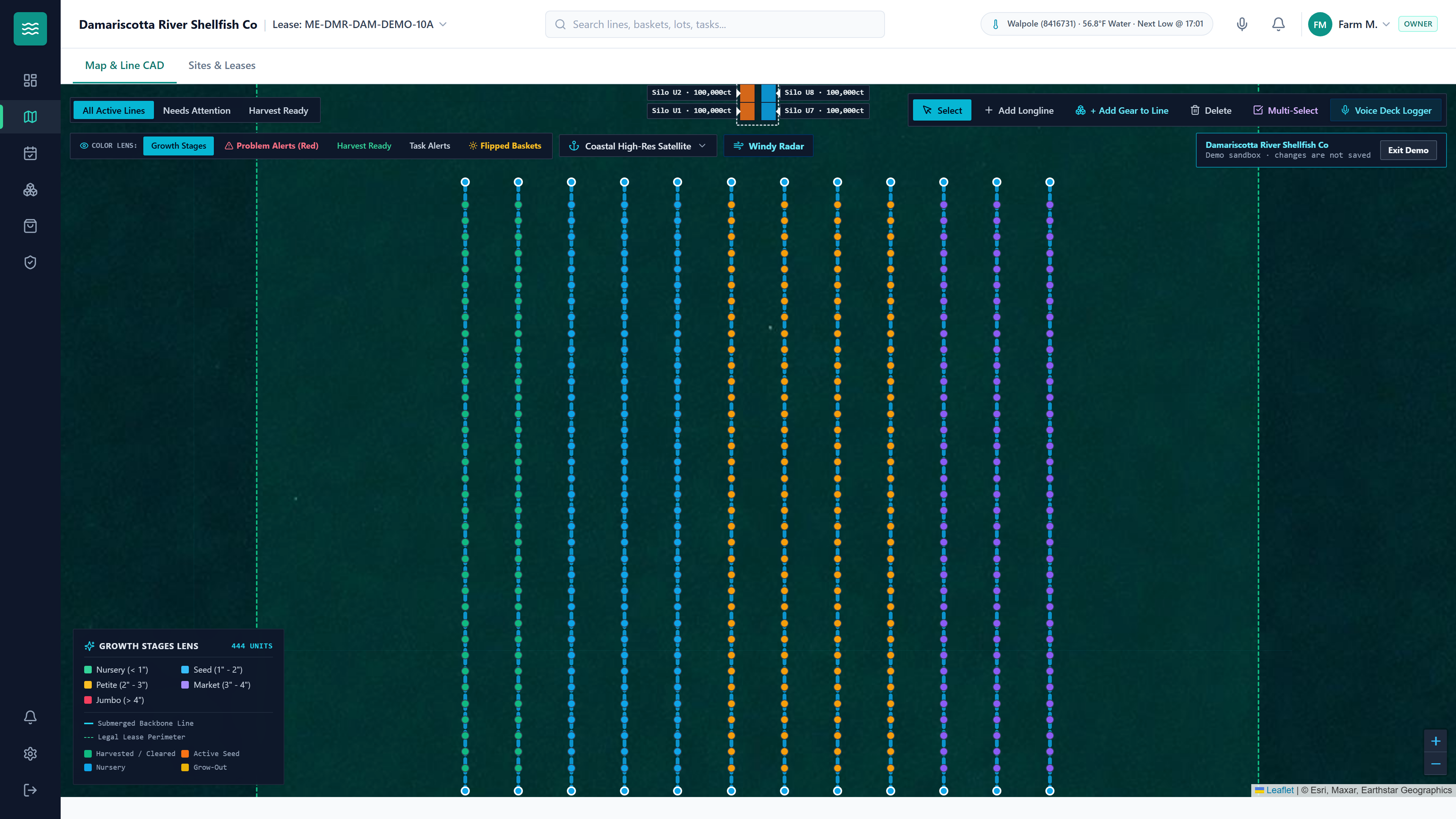
Task: Open the shield check icon in sidebar
Action: [30, 262]
